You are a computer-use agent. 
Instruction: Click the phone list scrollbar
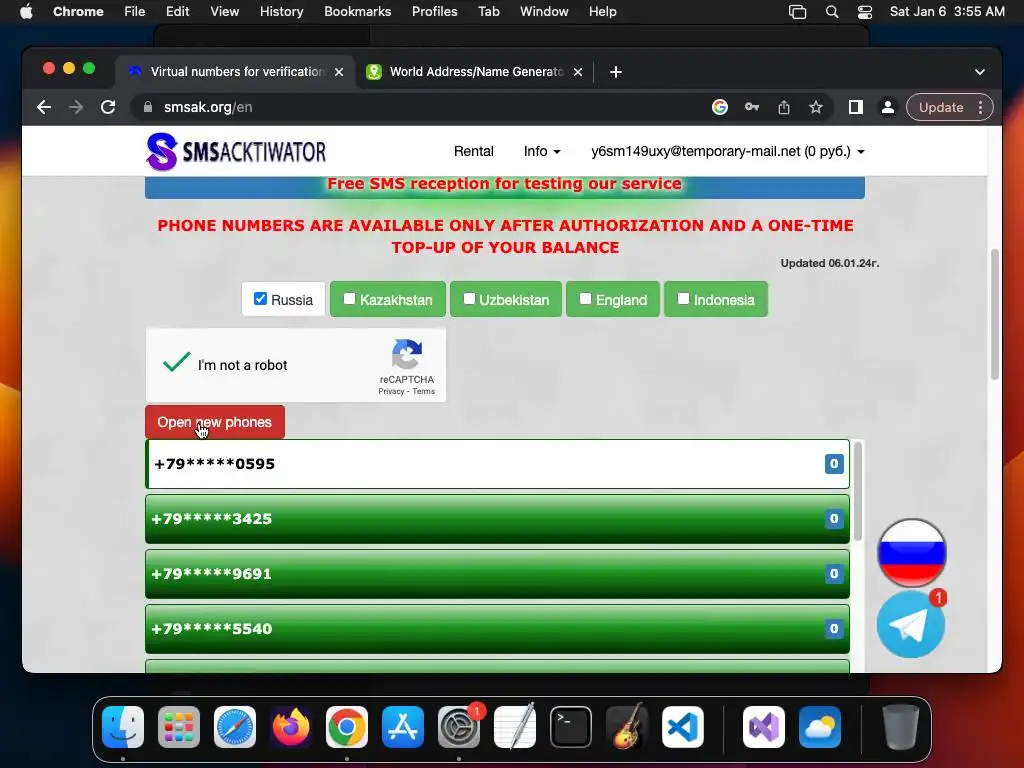click(857, 491)
